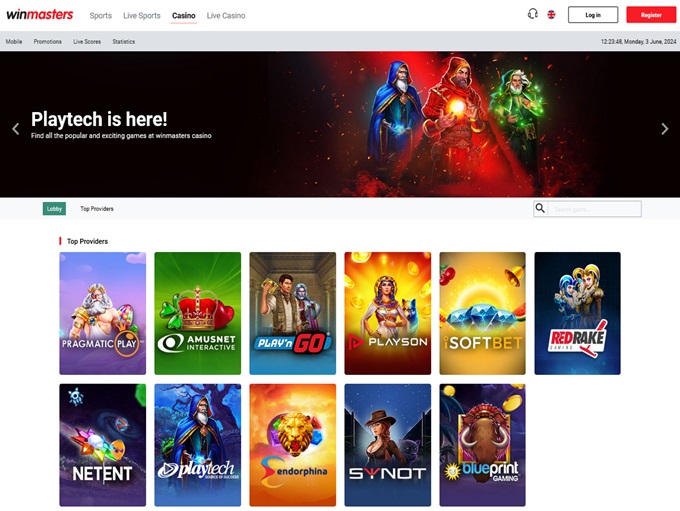The image size is (680, 511).
Task: Select the UK flag language icon
Action: point(551,15)
